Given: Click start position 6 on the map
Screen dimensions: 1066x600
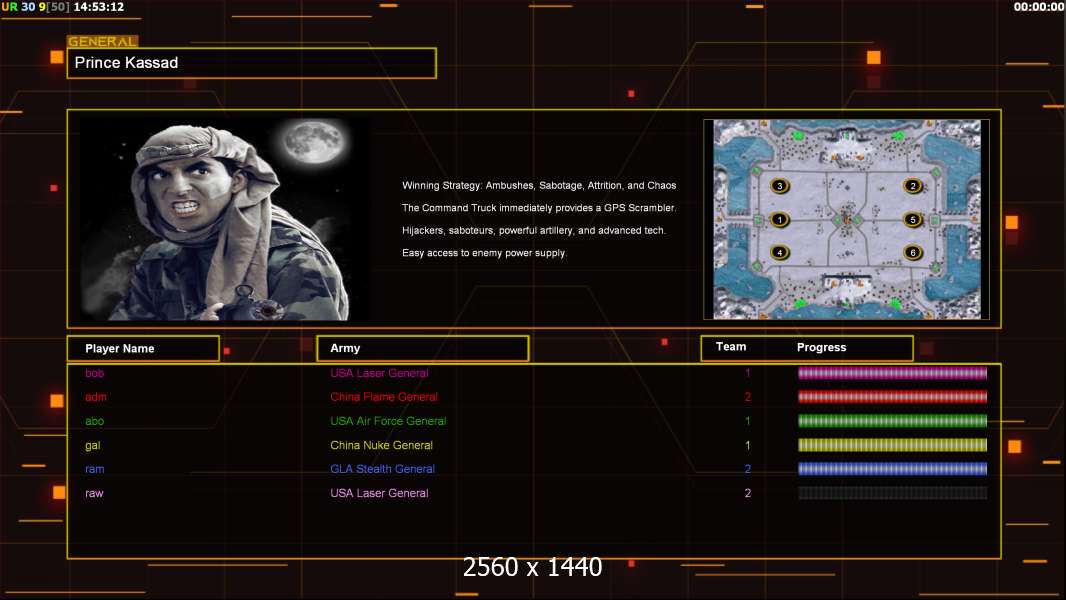Looking at the screenshot, I should [912, 252].
